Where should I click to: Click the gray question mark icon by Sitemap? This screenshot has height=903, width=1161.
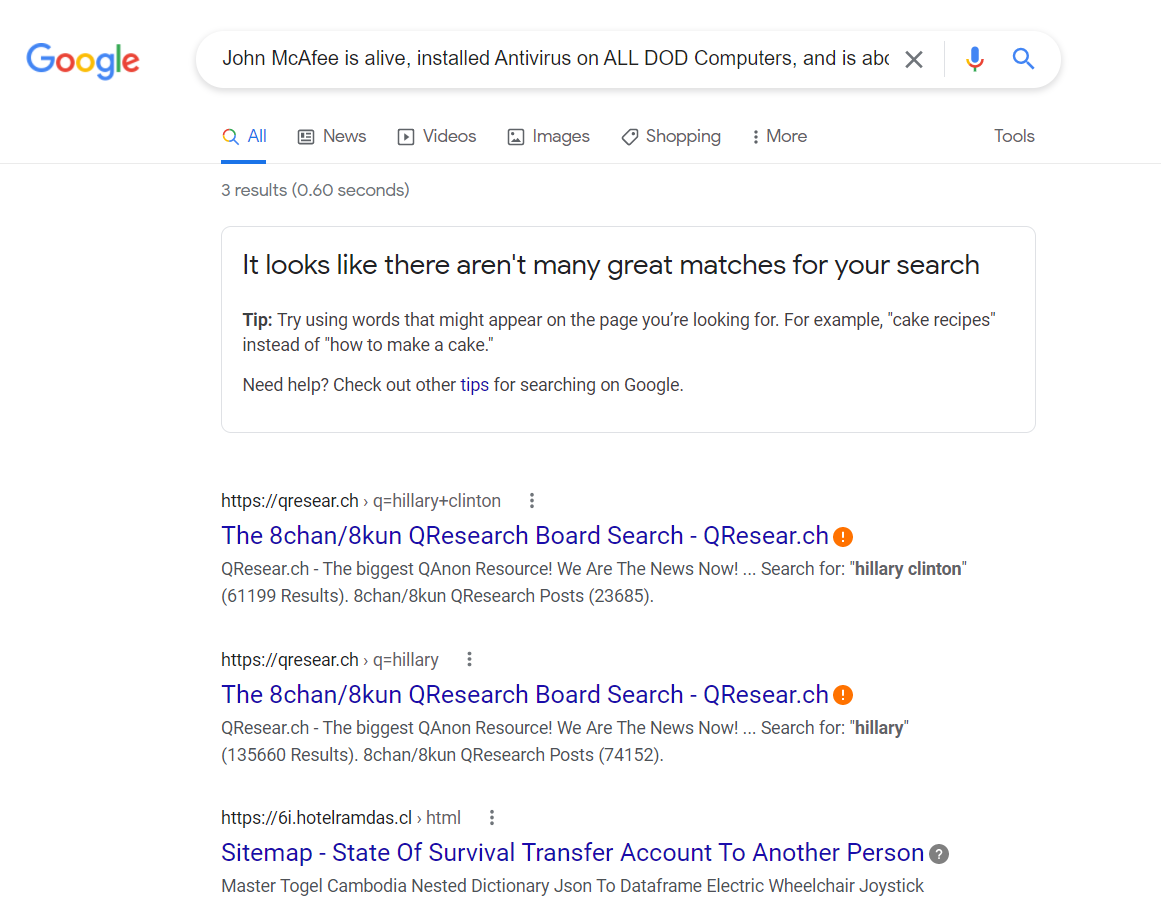939,854
